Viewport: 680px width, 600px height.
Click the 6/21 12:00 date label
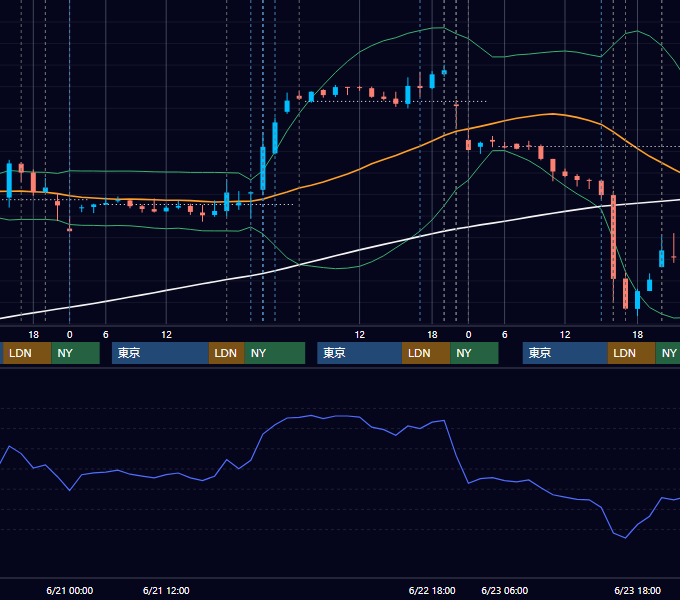click(166, 590)
